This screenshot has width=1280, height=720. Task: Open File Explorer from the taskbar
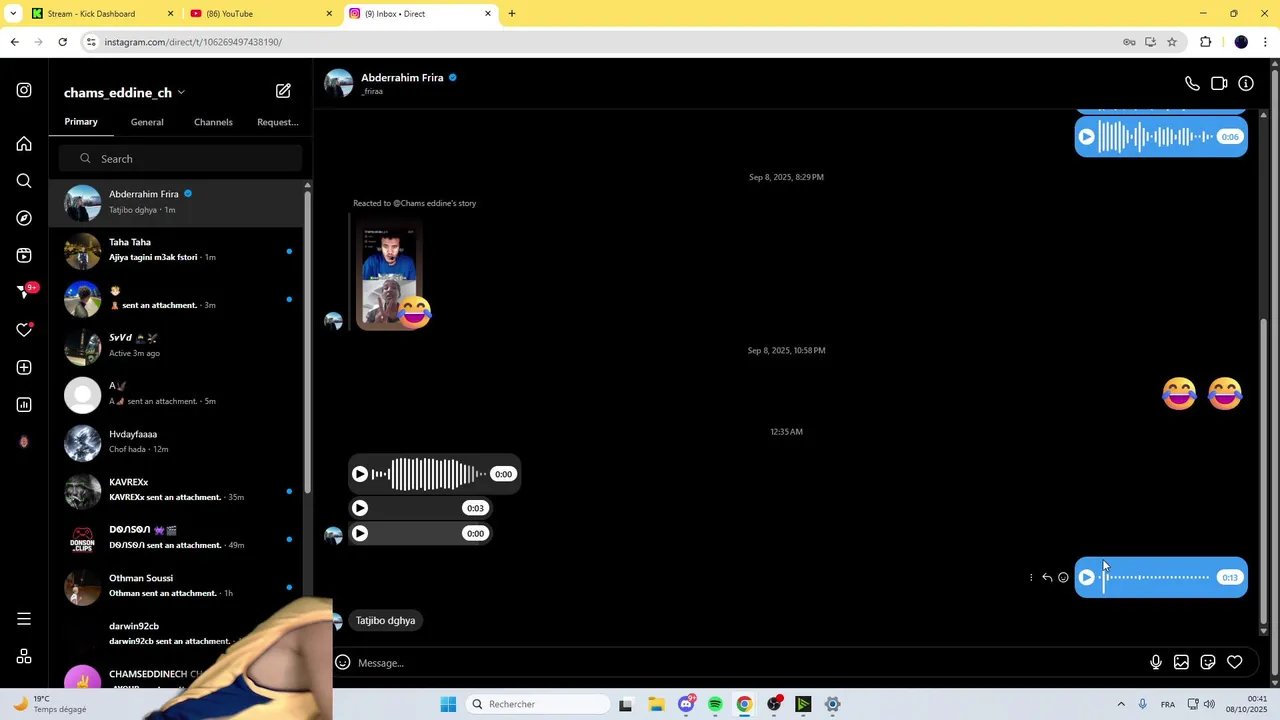[x=656, y=704]
